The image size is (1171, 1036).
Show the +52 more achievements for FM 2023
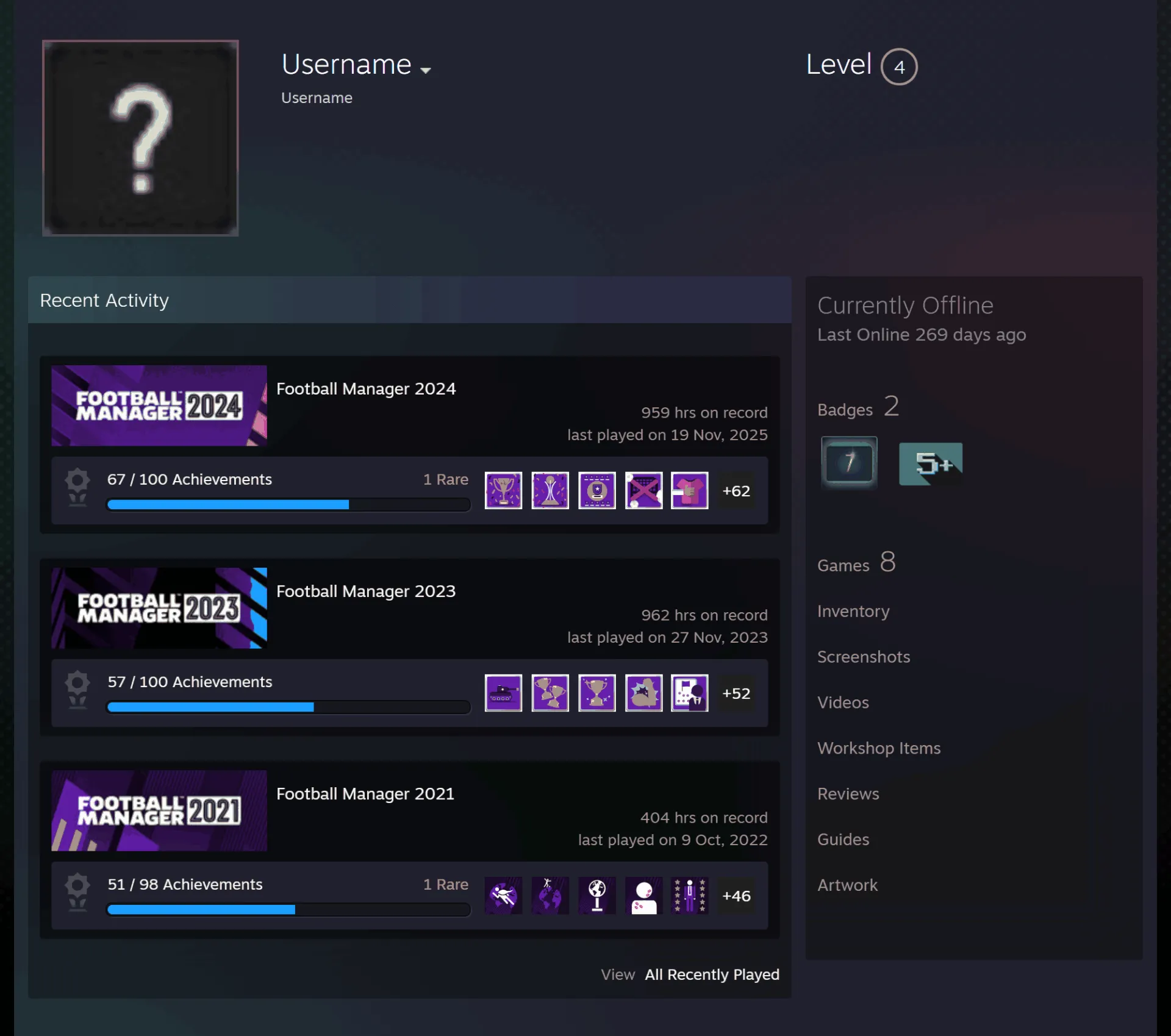point(736,693)
